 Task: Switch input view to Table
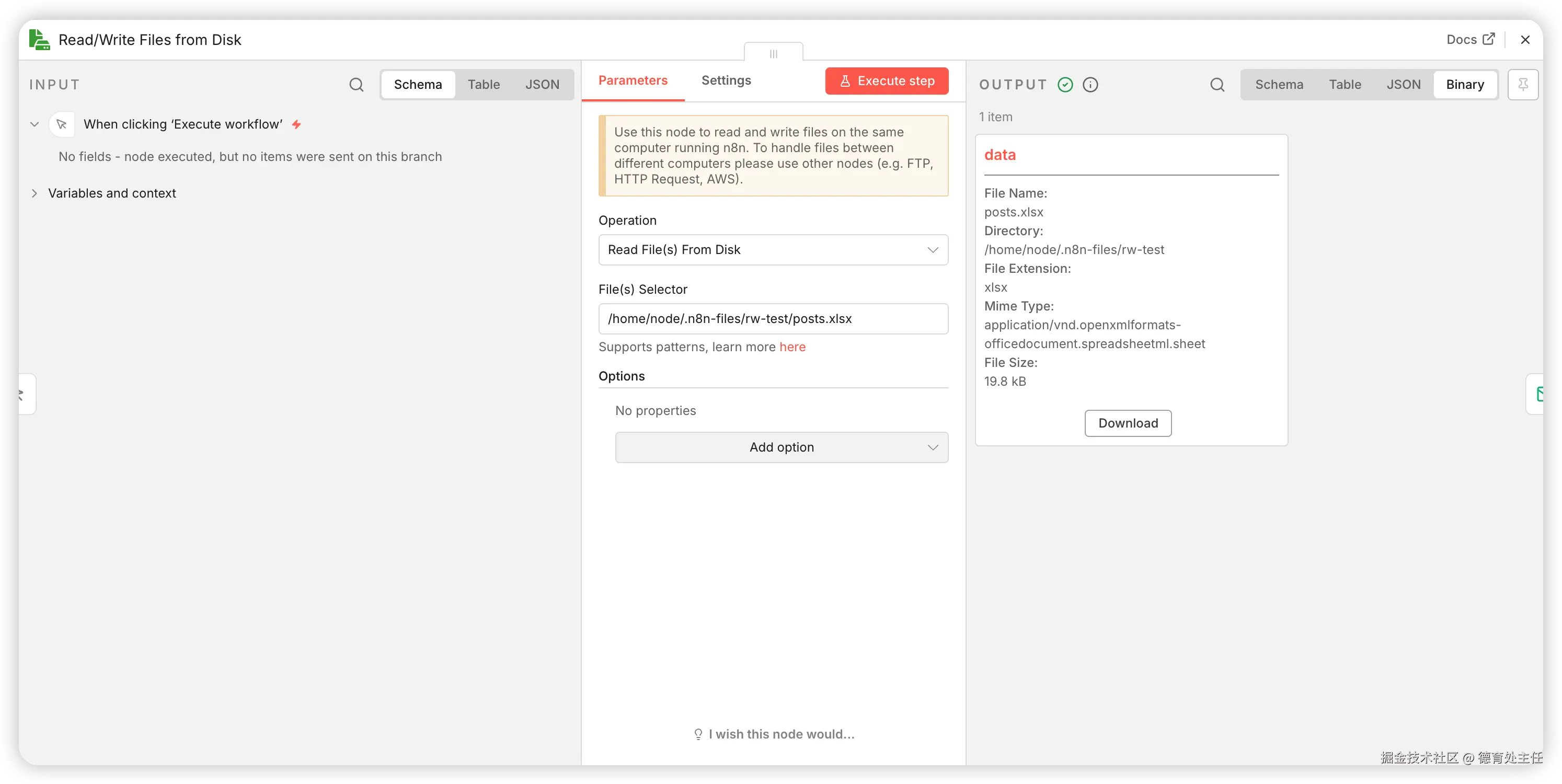click(483, 85)
